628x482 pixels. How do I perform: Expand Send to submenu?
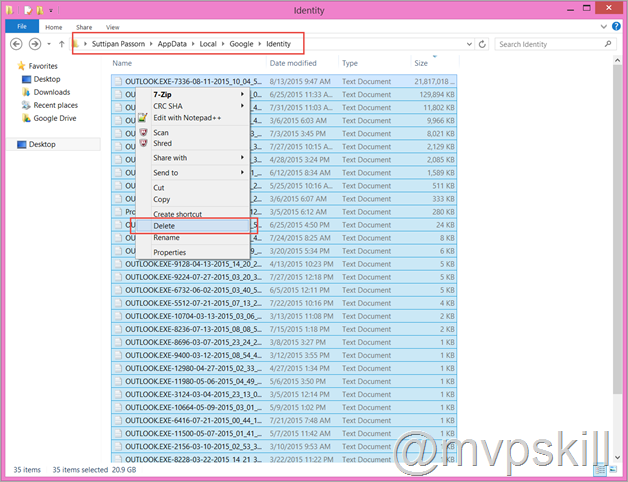pos(193,173)
